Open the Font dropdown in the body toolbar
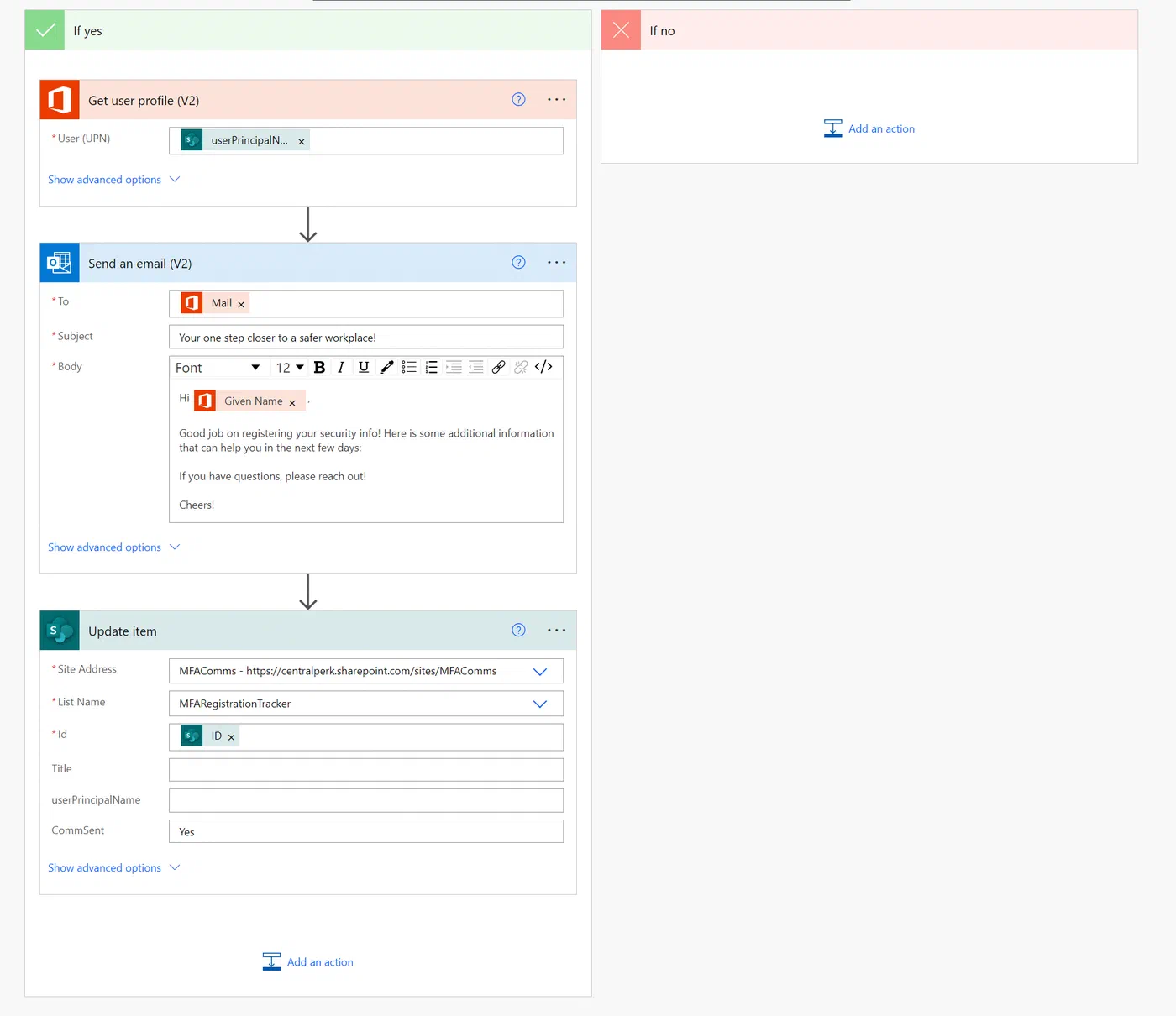1176x1016 pixels. pyautogui.click(x=218, y=368)
